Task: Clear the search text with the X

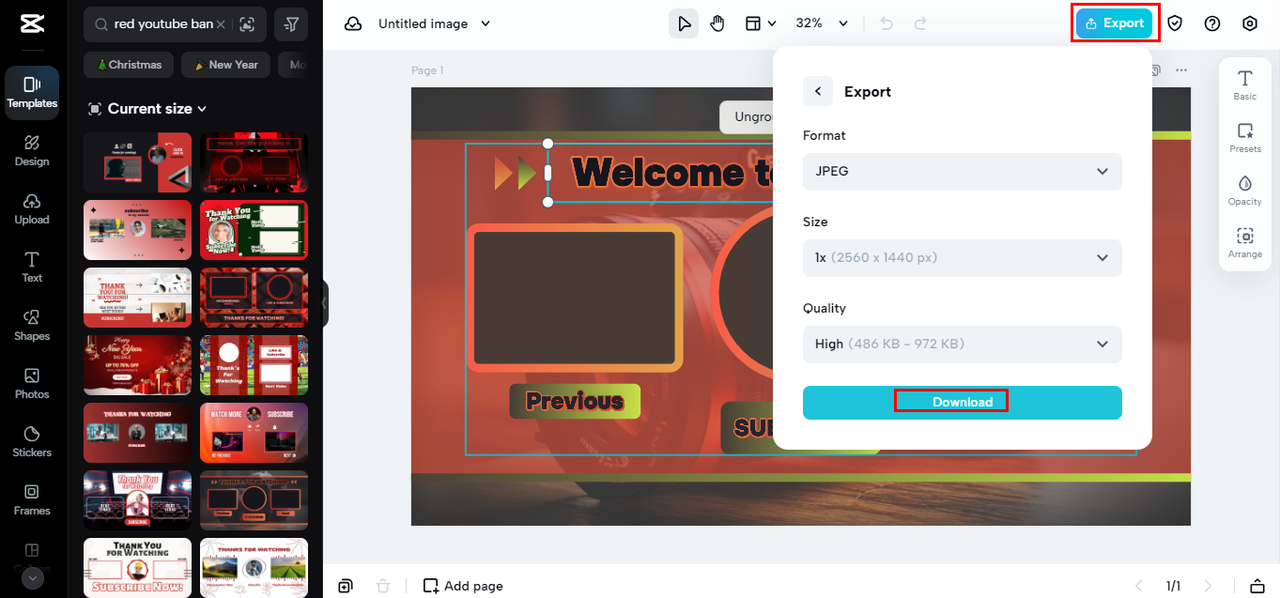Action: tap(220, 24)
